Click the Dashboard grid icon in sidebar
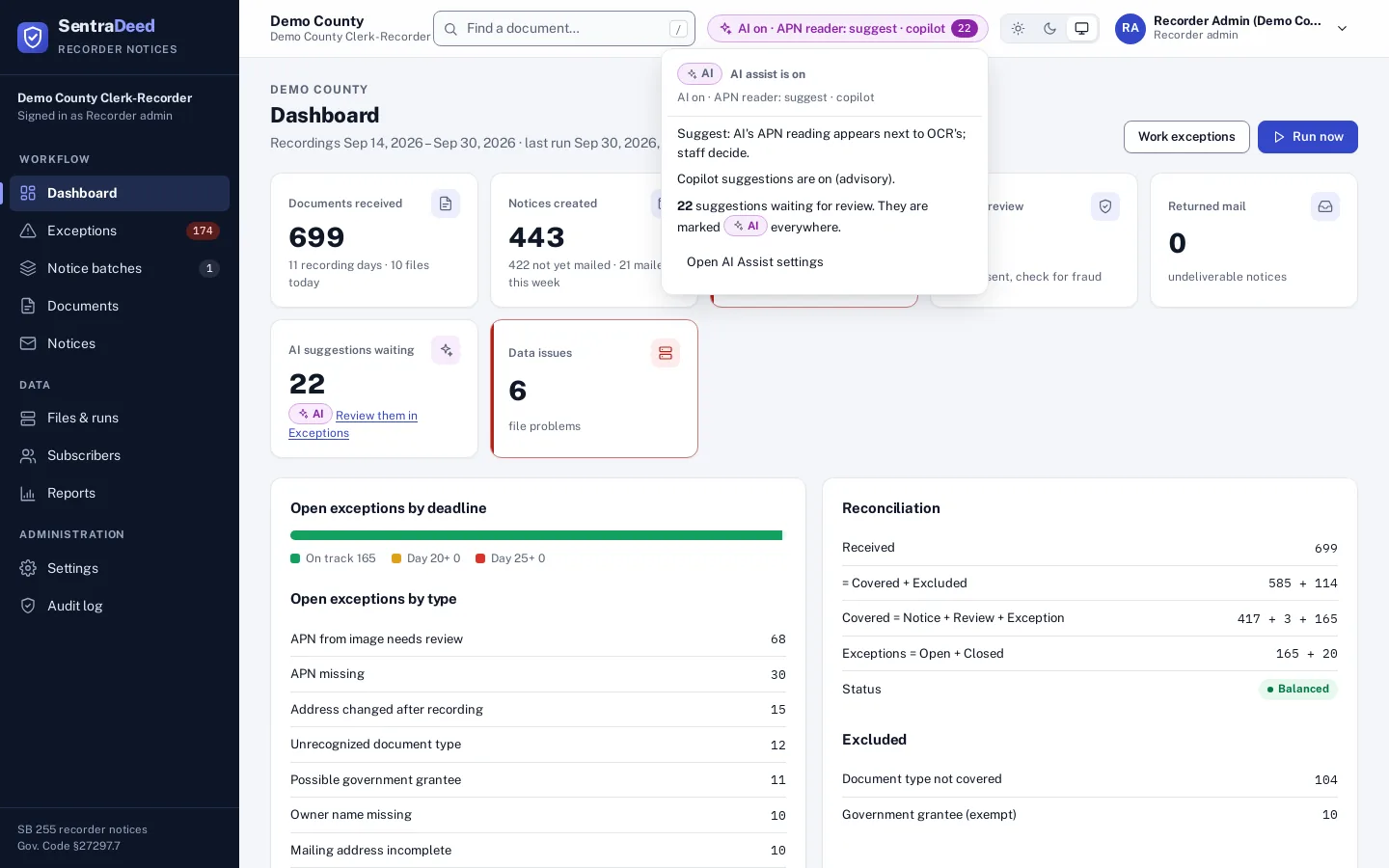 [28, 193]
